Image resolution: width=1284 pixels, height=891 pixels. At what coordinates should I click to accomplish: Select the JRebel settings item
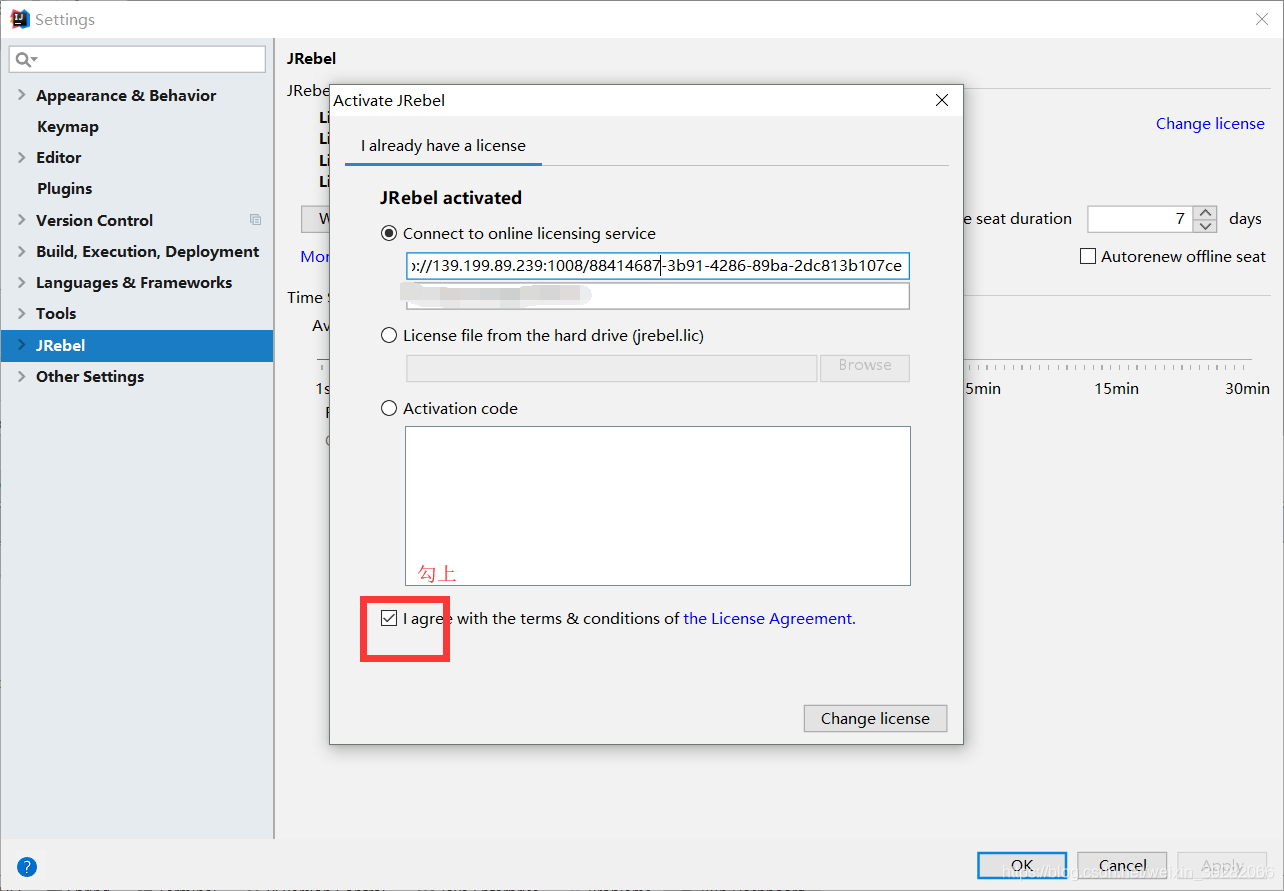coord(137,345)
